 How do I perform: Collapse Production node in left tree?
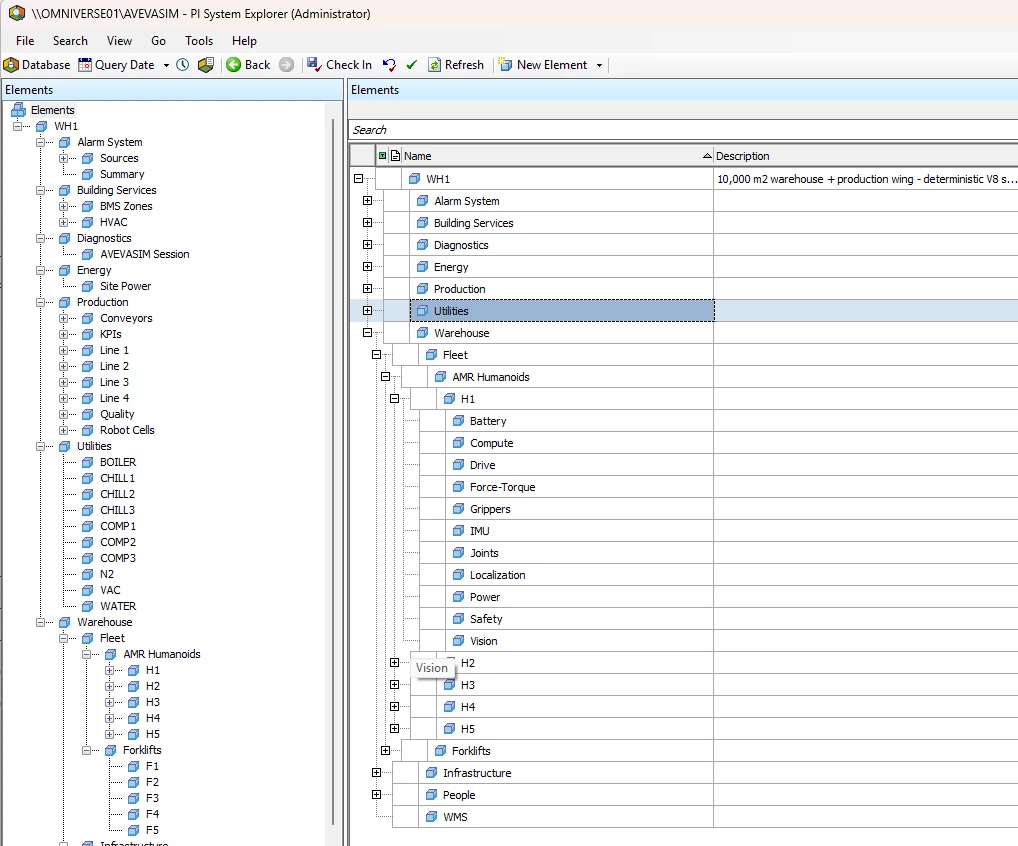[40, 303]
